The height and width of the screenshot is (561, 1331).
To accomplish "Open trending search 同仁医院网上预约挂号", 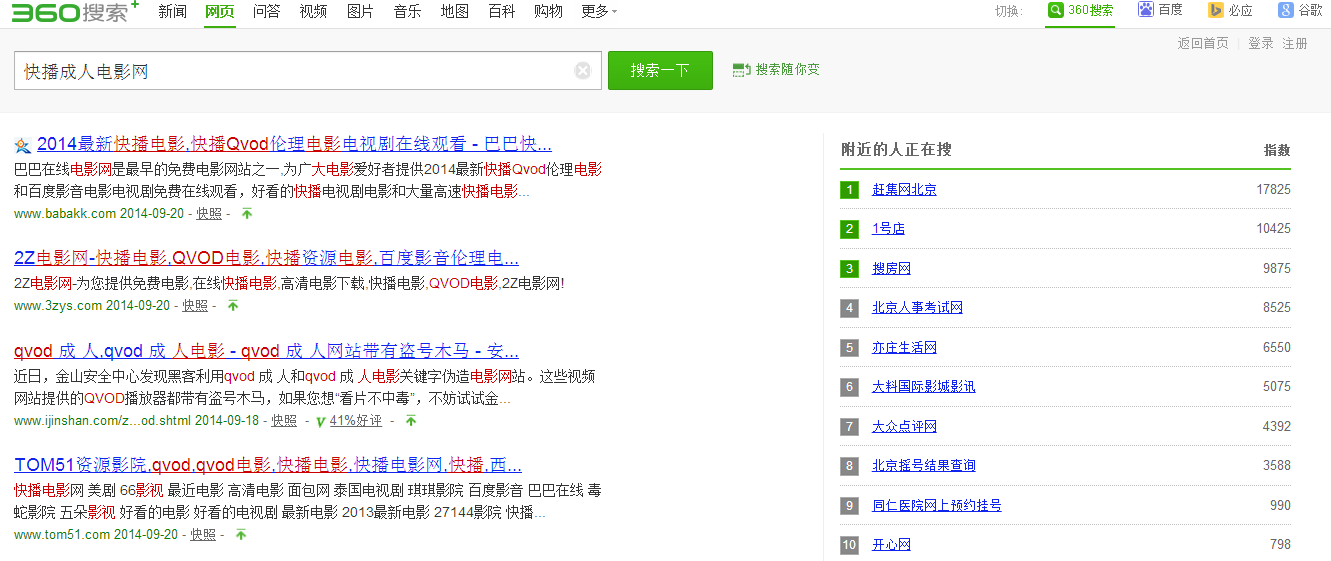I will pos(936,506).
